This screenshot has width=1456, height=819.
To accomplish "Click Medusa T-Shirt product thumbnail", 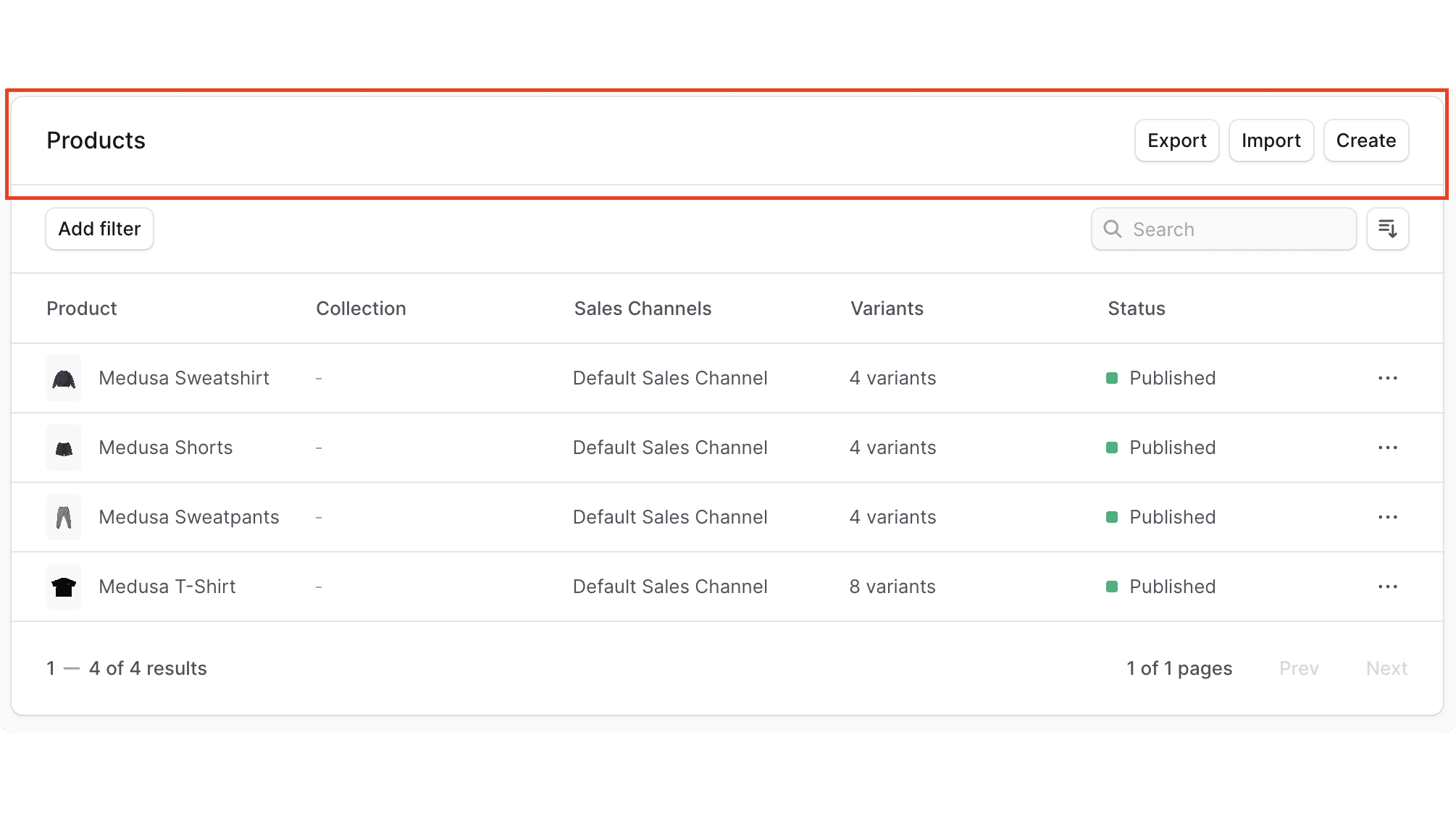I will 64,587.
